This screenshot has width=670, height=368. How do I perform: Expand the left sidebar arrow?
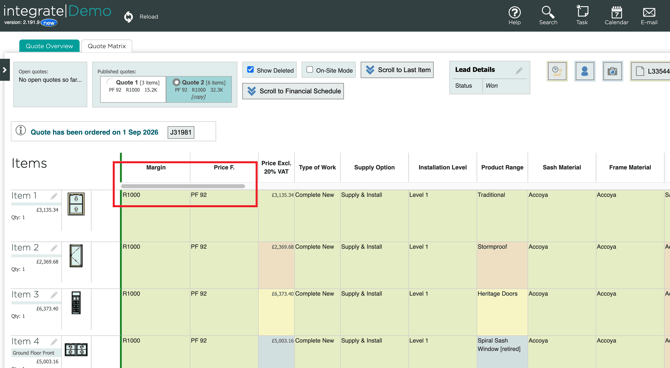click(4, 70)
